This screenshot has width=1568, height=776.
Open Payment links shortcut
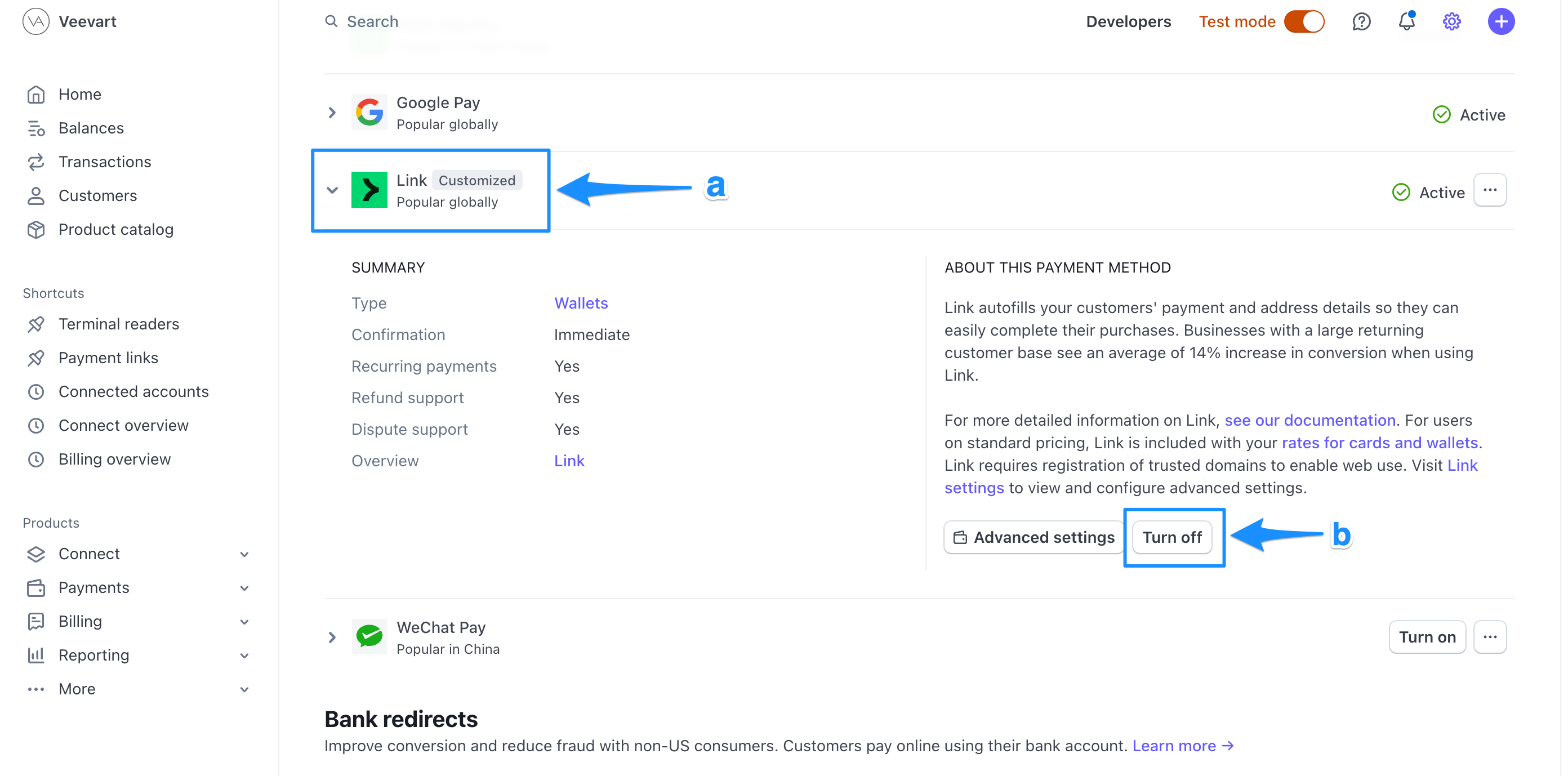pyautogui.click(x=108, y=357)
